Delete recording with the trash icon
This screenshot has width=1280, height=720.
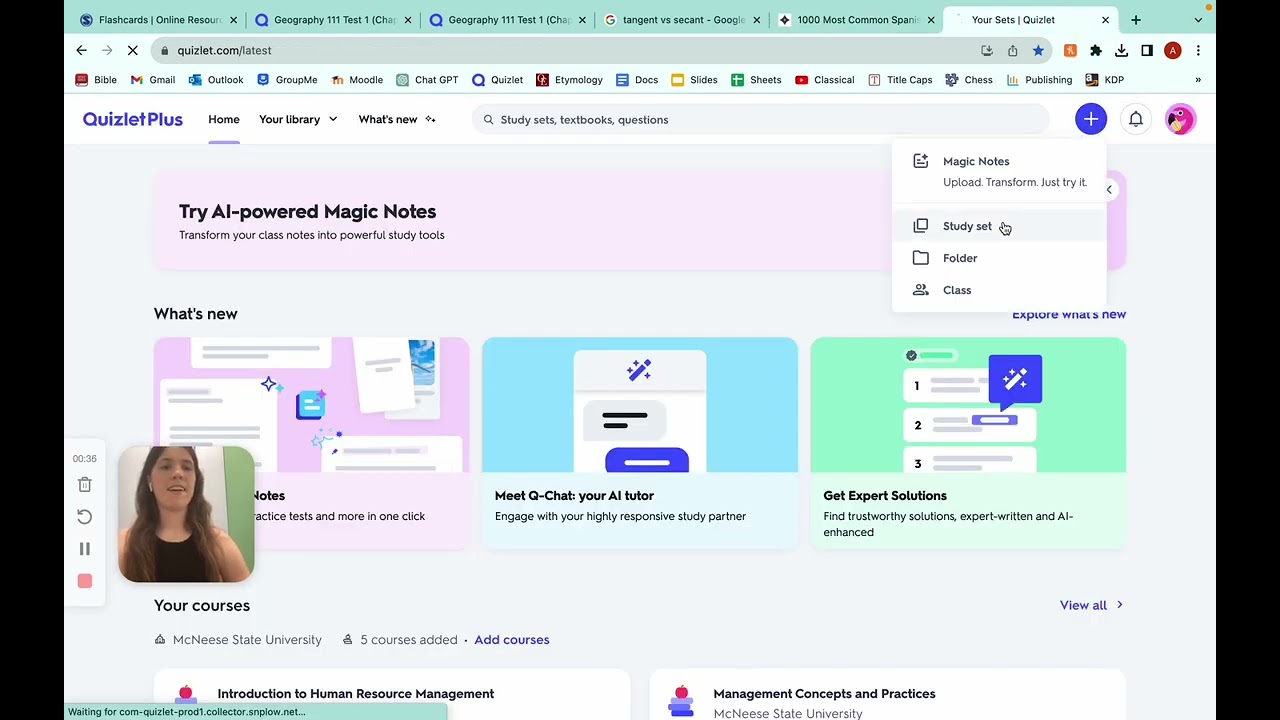pos(85,485)
